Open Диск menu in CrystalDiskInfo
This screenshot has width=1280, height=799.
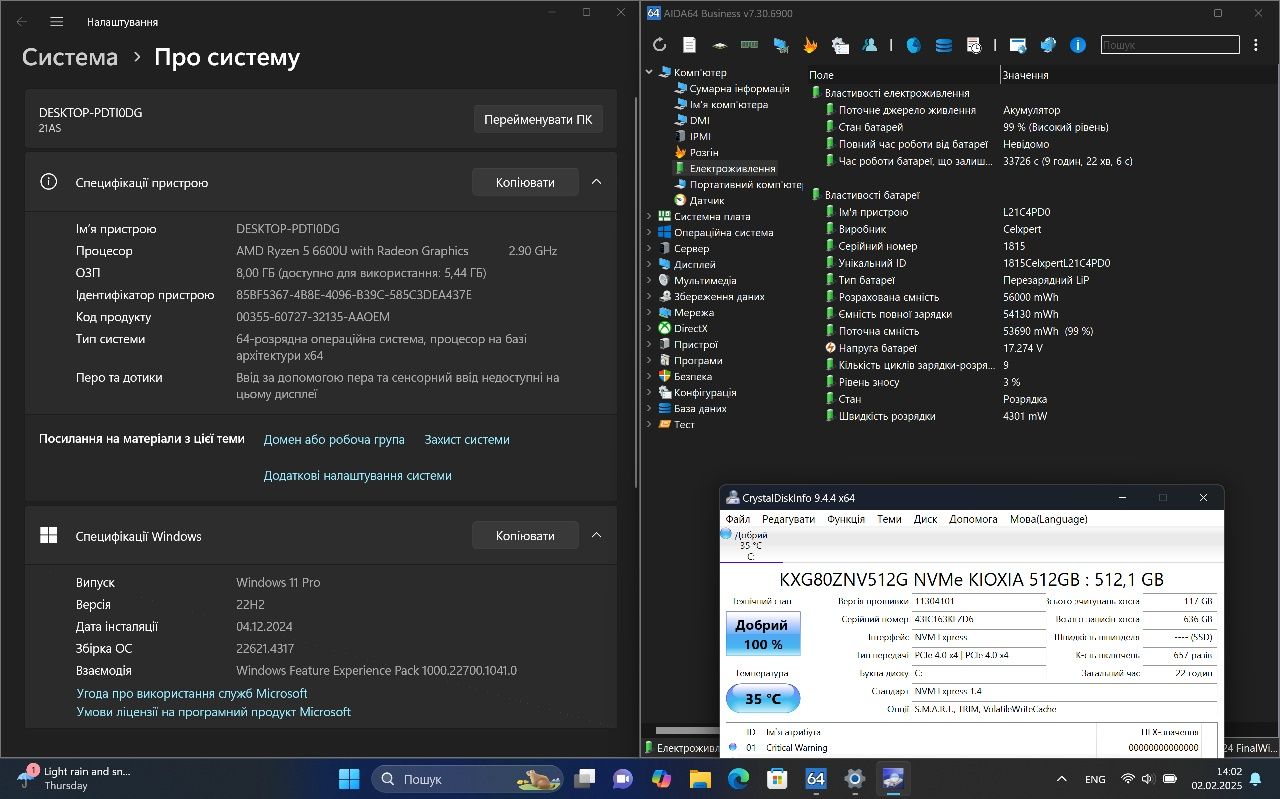[x=925, y=519]
